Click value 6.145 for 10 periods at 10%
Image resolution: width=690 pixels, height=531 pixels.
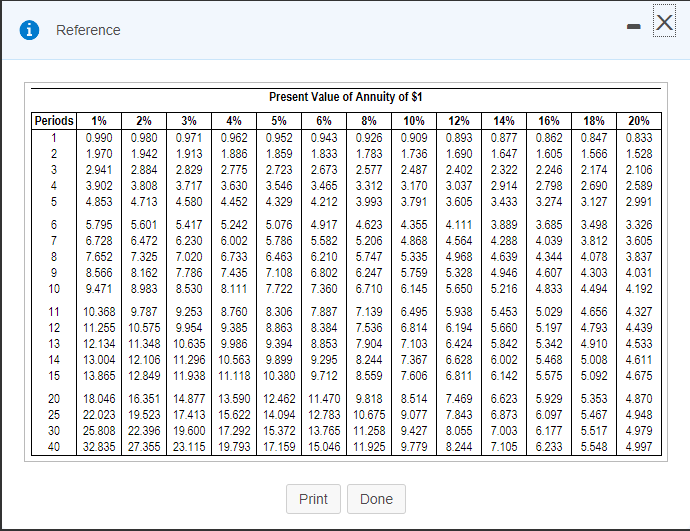414,289
